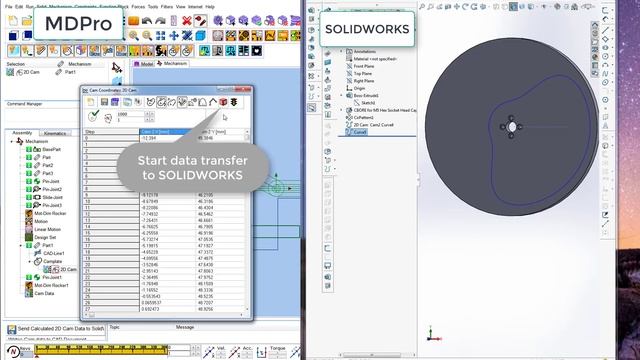This screenshot has height=360, width=640.
Task: Click the New file icon in MDPro toolbar
Action: (x=13, y=21)
